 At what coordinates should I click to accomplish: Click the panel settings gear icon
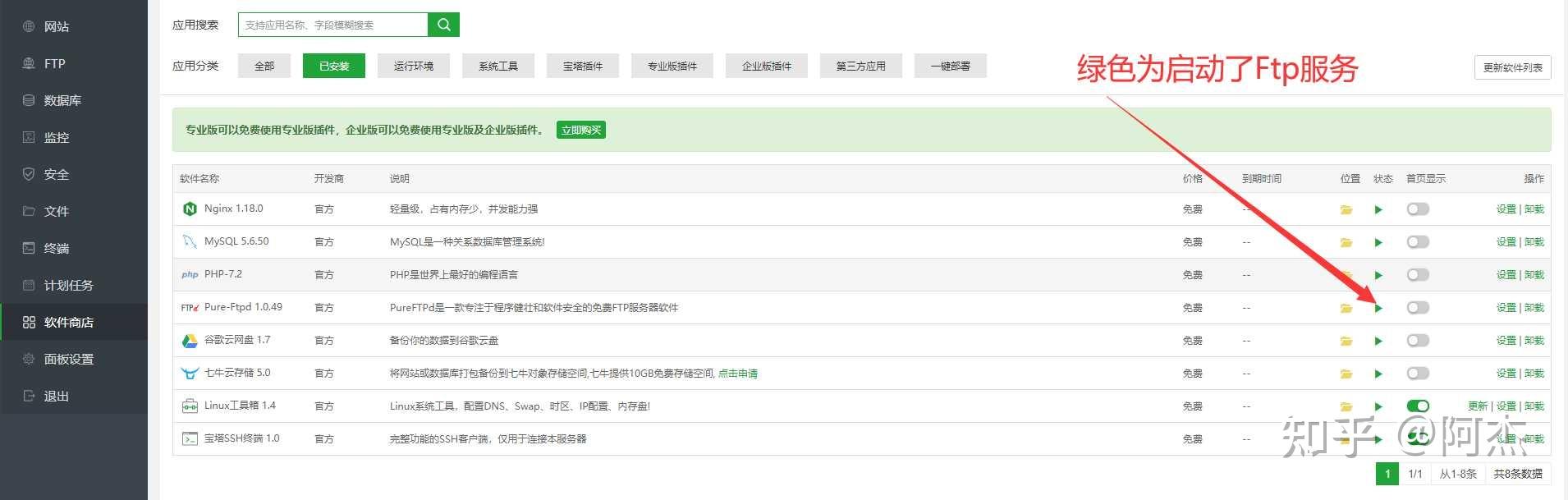(x=29, y=359)
